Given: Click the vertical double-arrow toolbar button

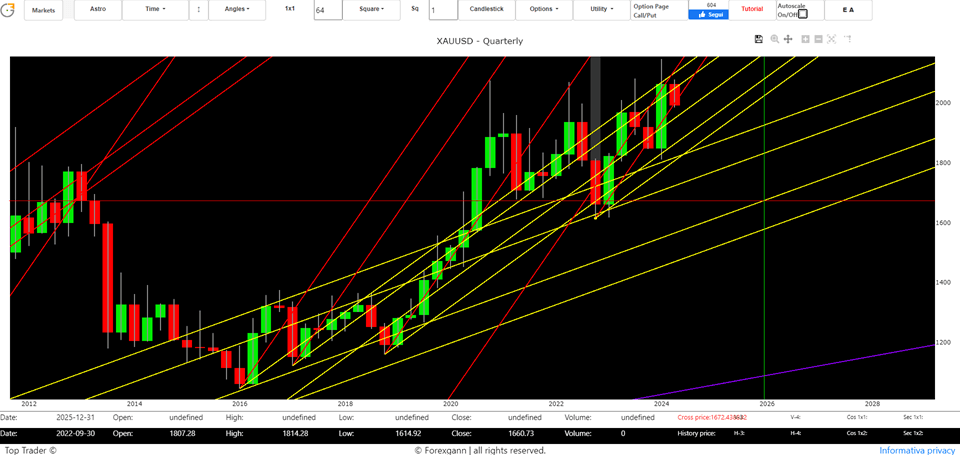Looking at the screenshot, I should pyautogui.click(x=198, y=10).
